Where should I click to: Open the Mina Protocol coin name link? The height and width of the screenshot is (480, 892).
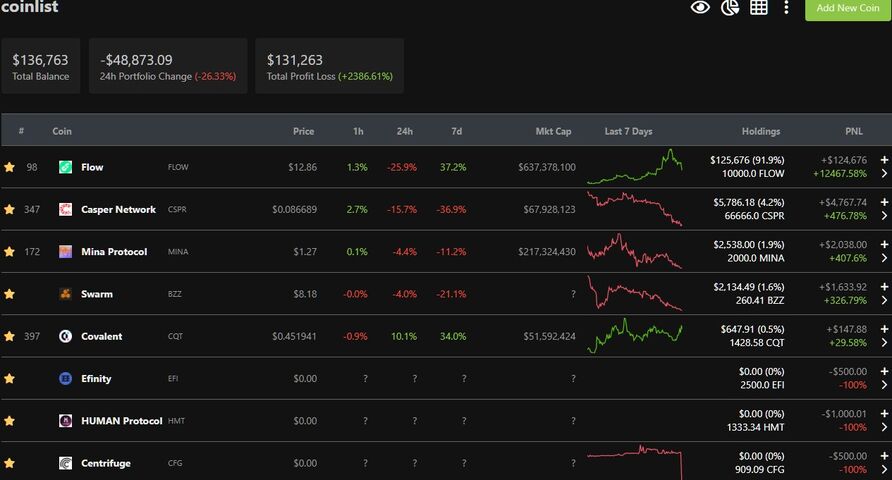click(114, 251)
